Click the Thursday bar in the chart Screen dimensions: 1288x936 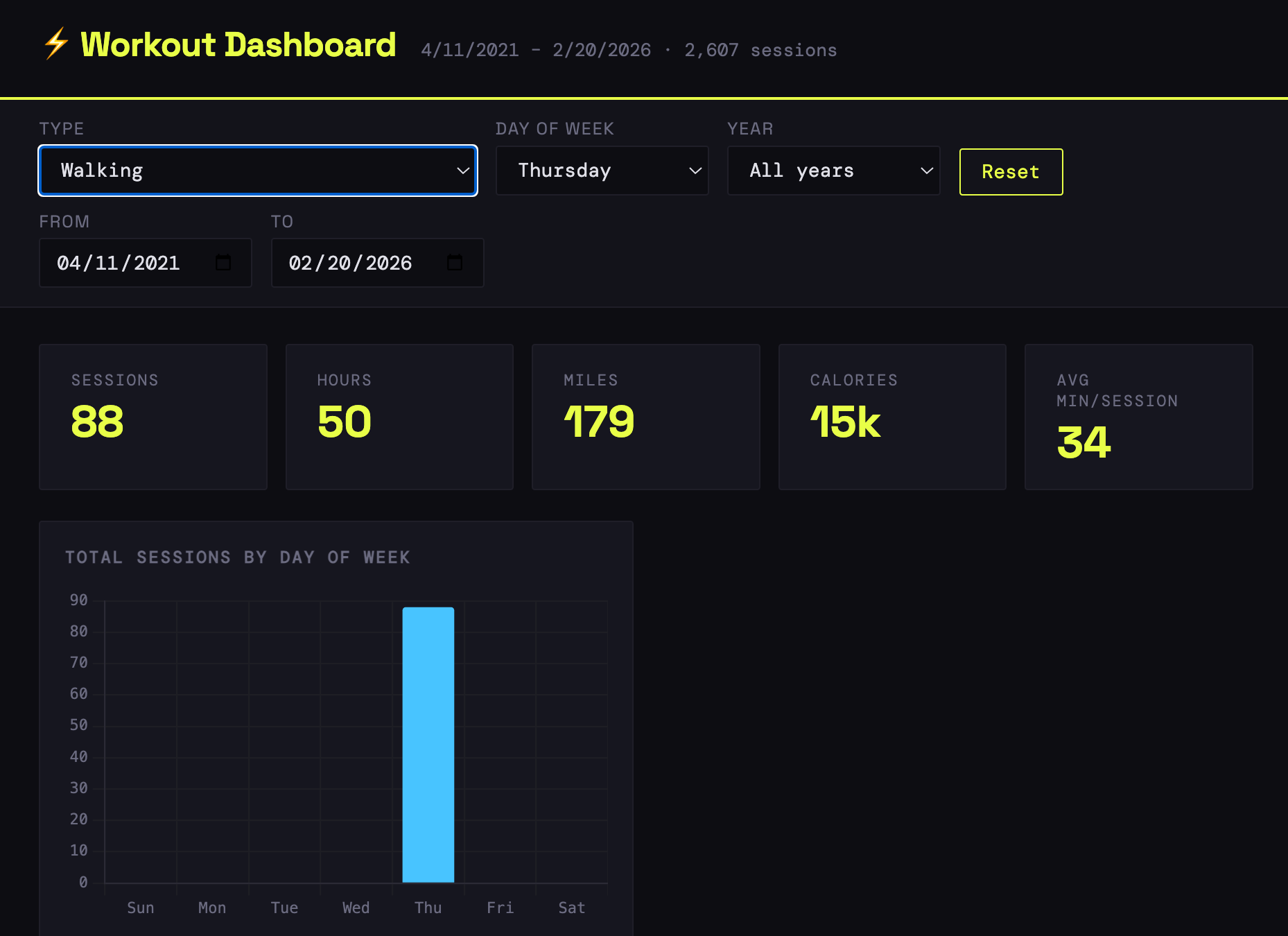(x=428, y=745)
